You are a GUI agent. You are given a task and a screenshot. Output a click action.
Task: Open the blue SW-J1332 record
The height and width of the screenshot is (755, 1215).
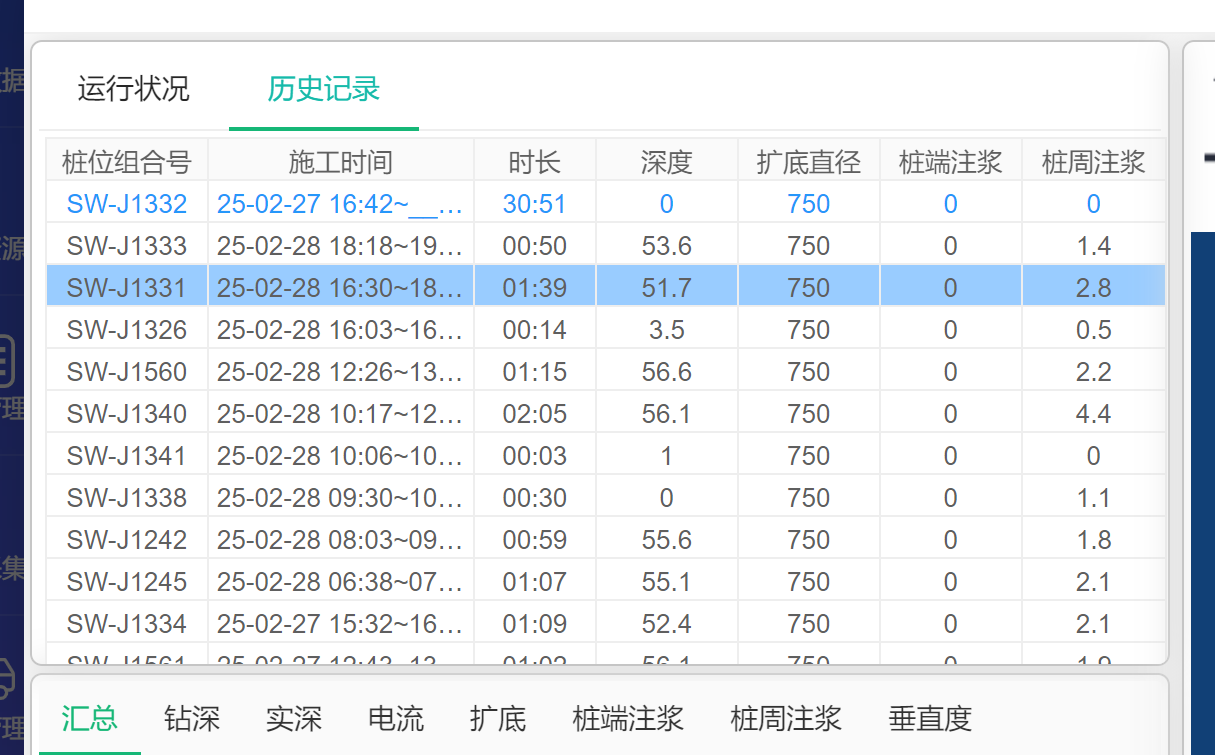tap(126, 204)
